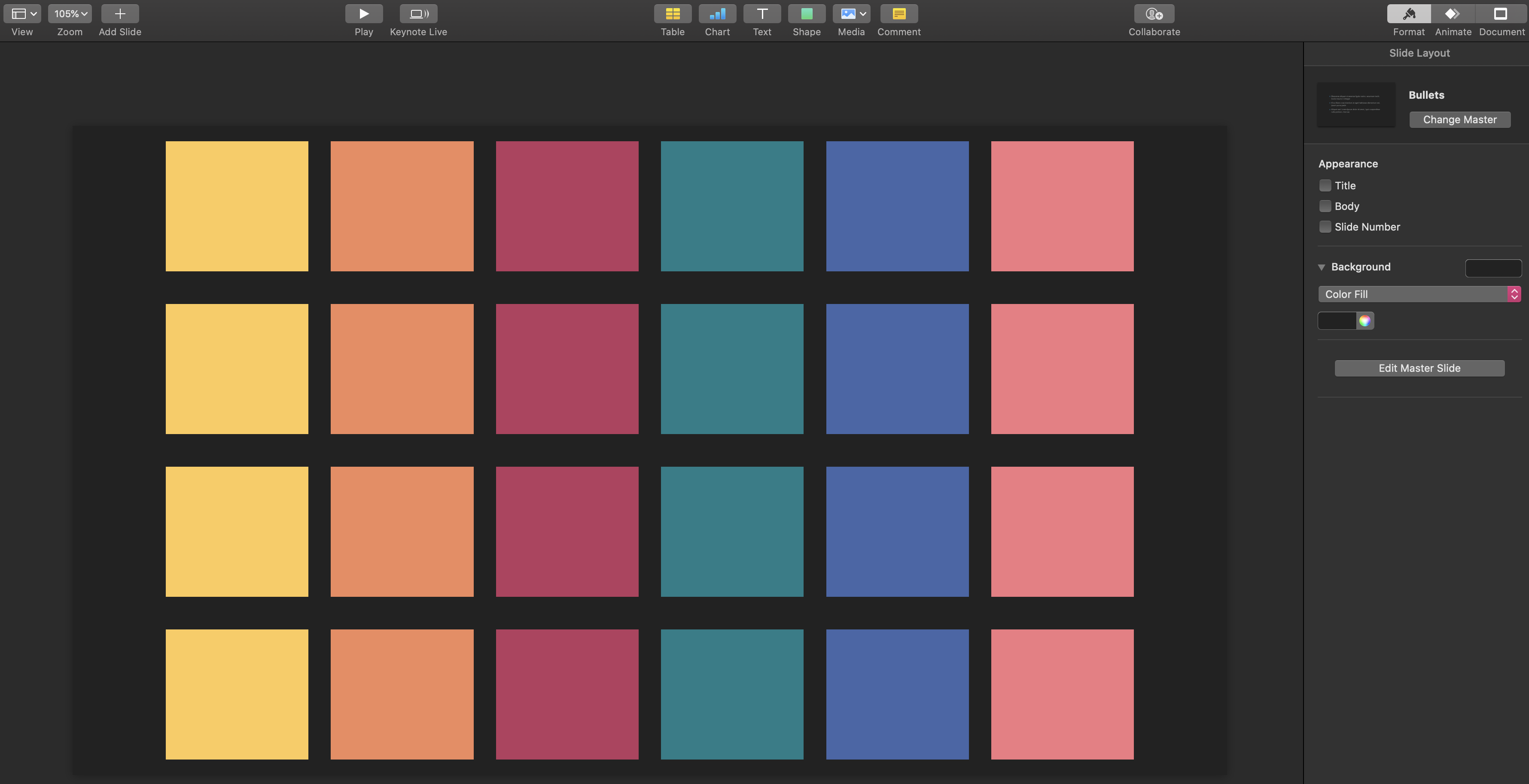This screenshot has width=1529, height=784.
Task: Switch to the Animate inspector tab
Action: [x=1453, y=14]
